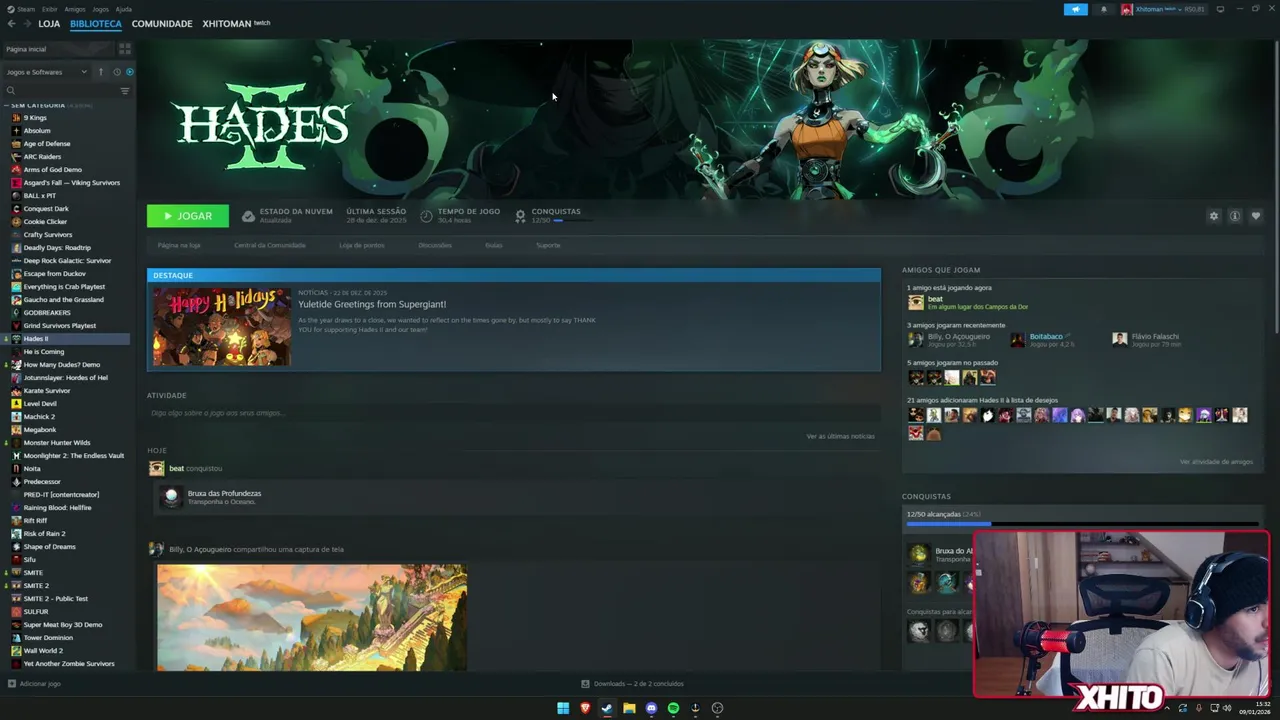The height and width of the screenshot is (720, 1280).
Task: Switch to the COMUNIDADE tab
Action: click(162, 23)
